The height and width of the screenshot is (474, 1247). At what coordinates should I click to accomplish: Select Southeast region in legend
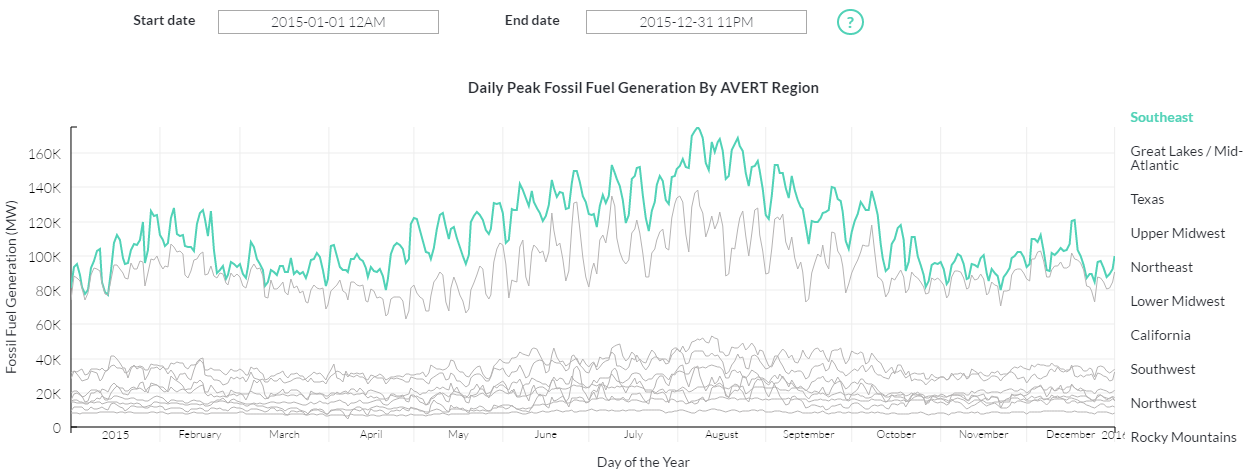click(x=1162, y=117)
